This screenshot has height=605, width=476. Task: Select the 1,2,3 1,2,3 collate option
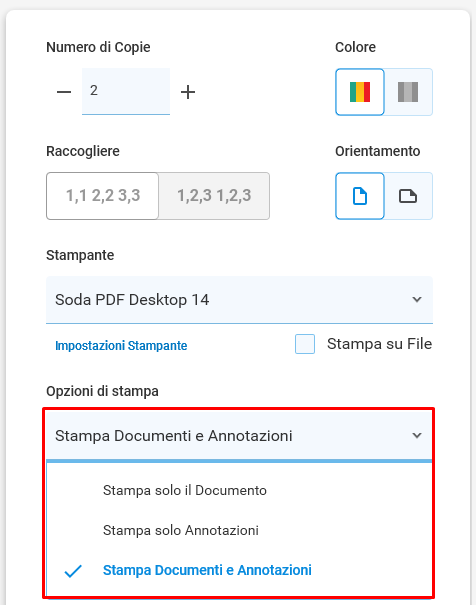214,196
